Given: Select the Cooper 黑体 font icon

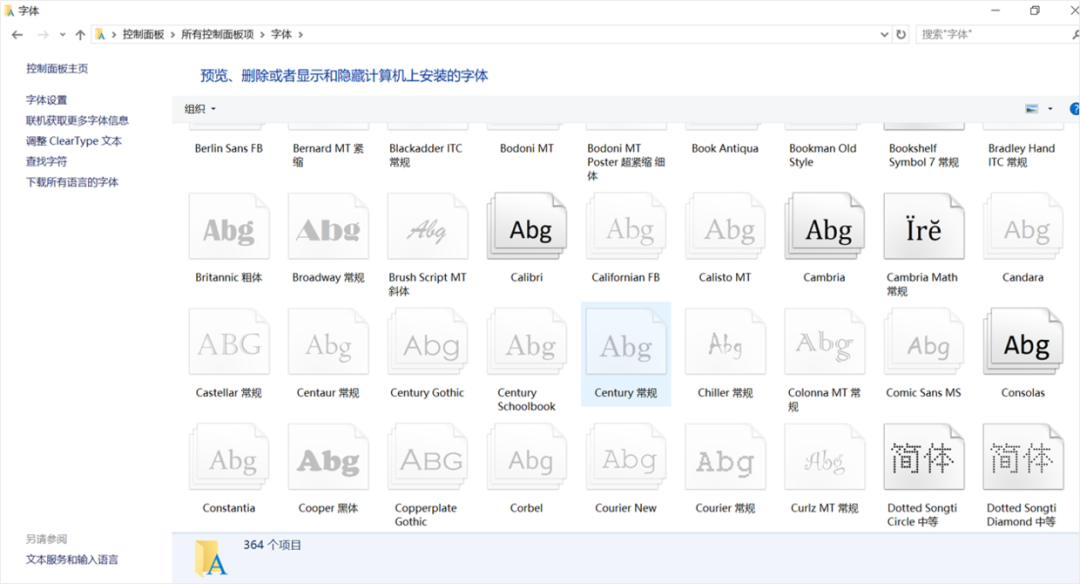Looking at the screenshot, I should (x=328, y=457).
